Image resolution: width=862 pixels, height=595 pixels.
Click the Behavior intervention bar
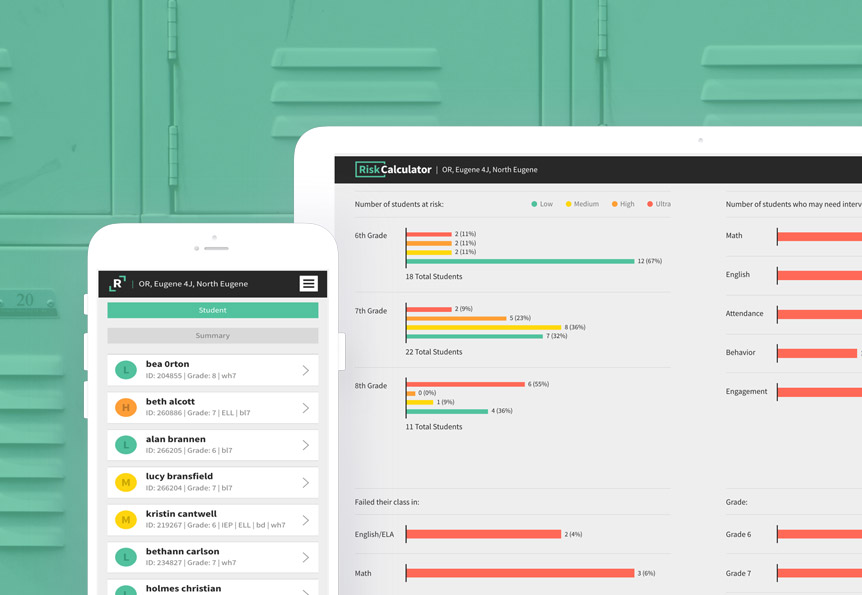817,353
